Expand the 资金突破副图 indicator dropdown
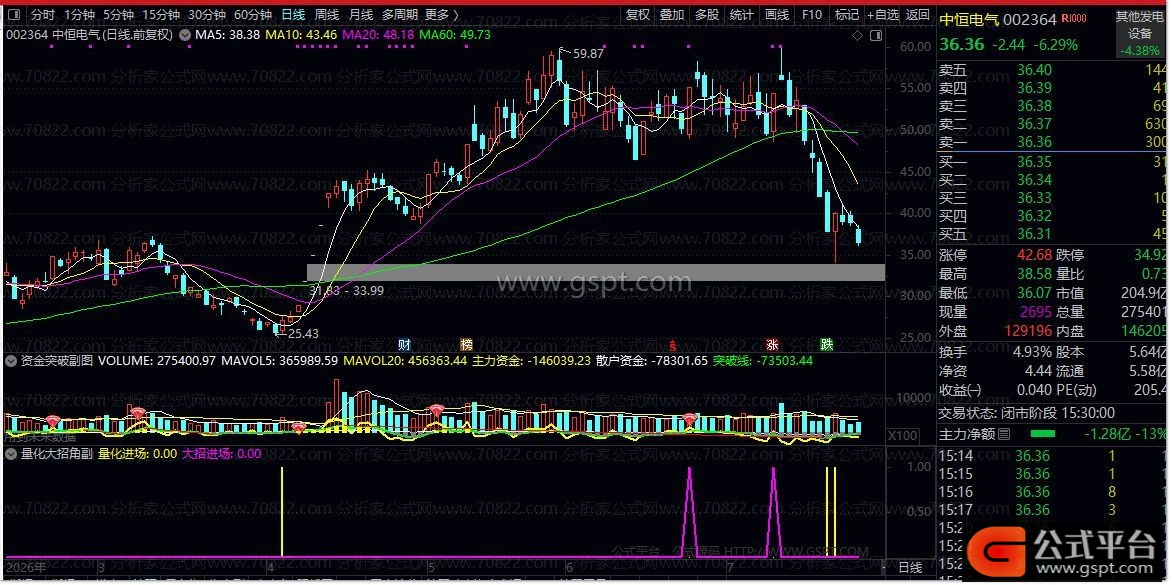Screen dimensions: 1172x585 coord(11,361)
